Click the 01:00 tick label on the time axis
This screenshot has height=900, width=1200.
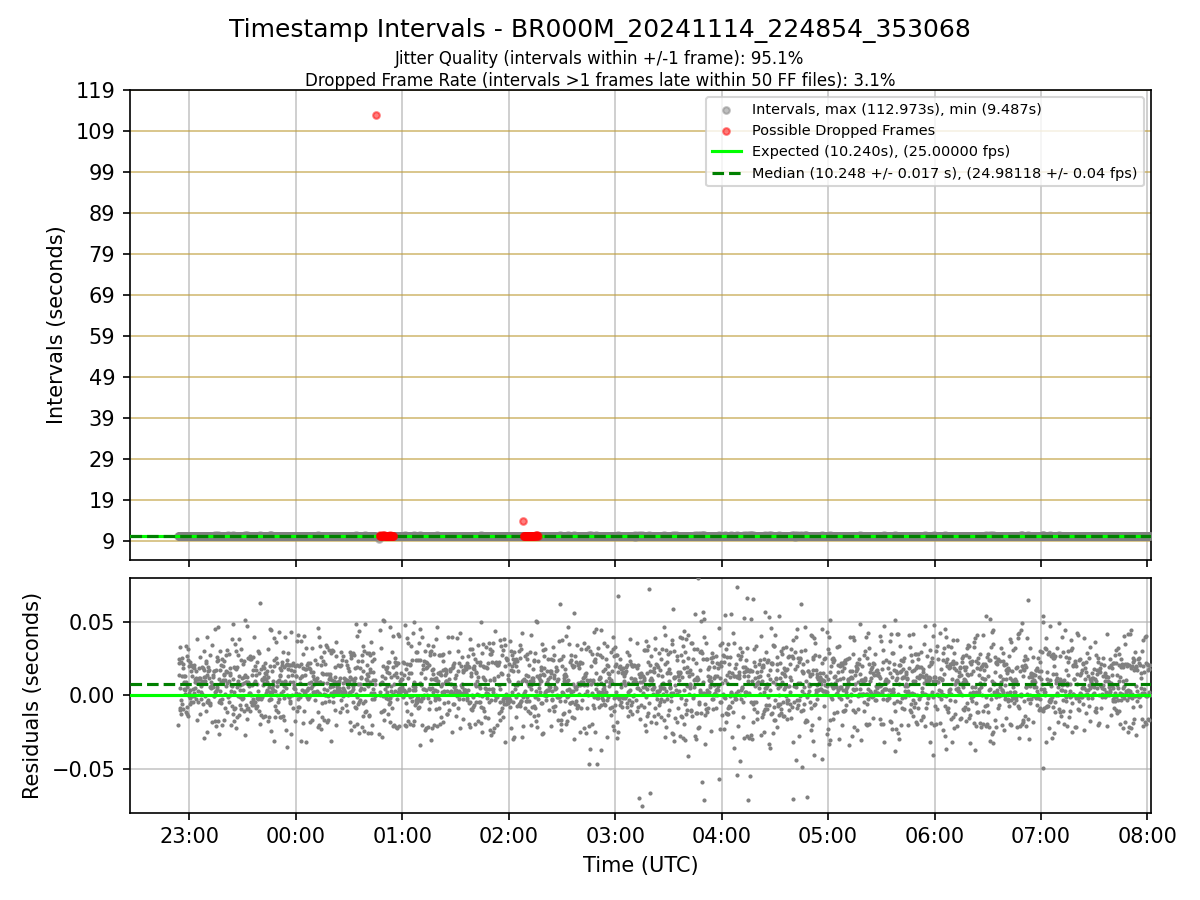coord(402,836)
